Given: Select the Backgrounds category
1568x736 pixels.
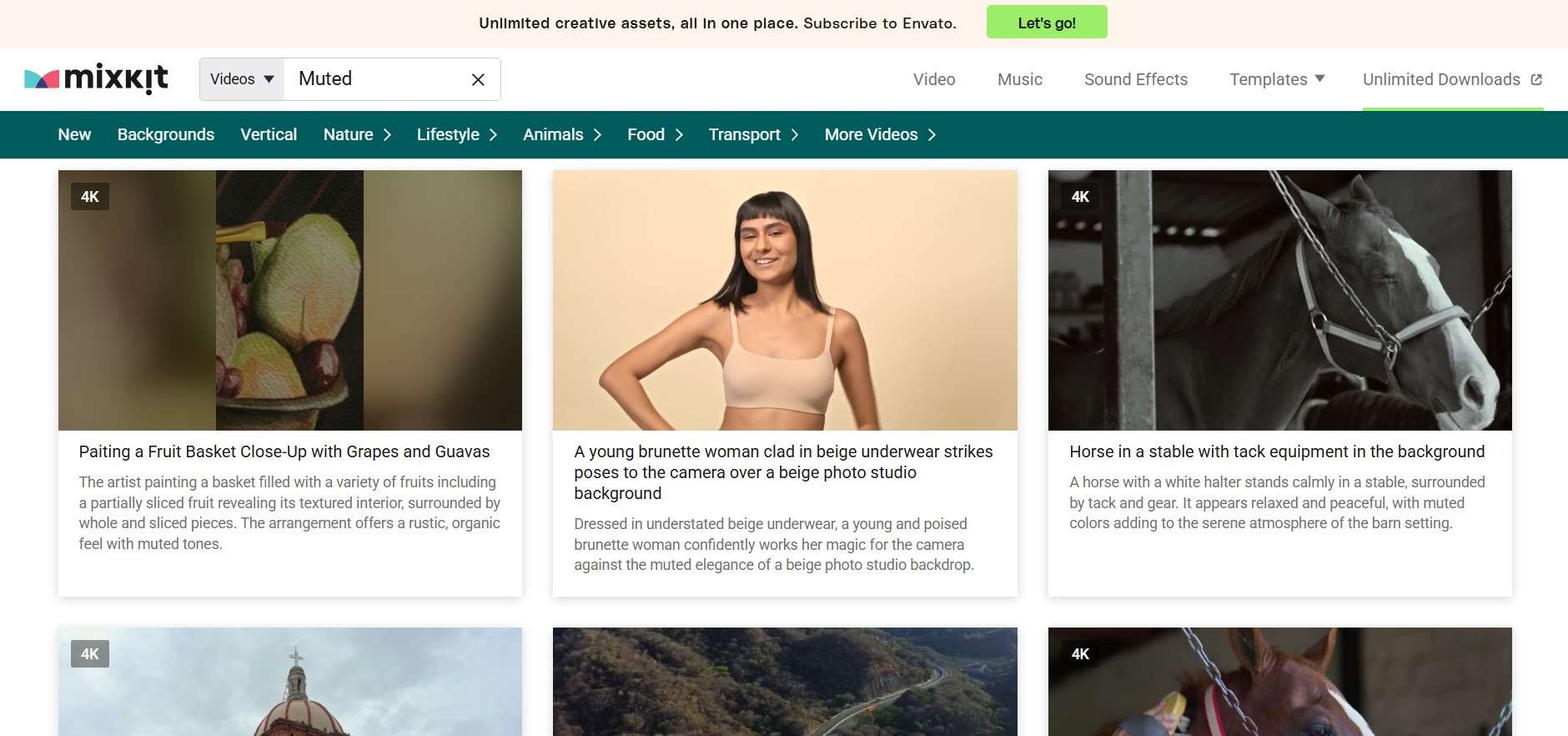Looking at the screenshot, I should tap(166, 134).
